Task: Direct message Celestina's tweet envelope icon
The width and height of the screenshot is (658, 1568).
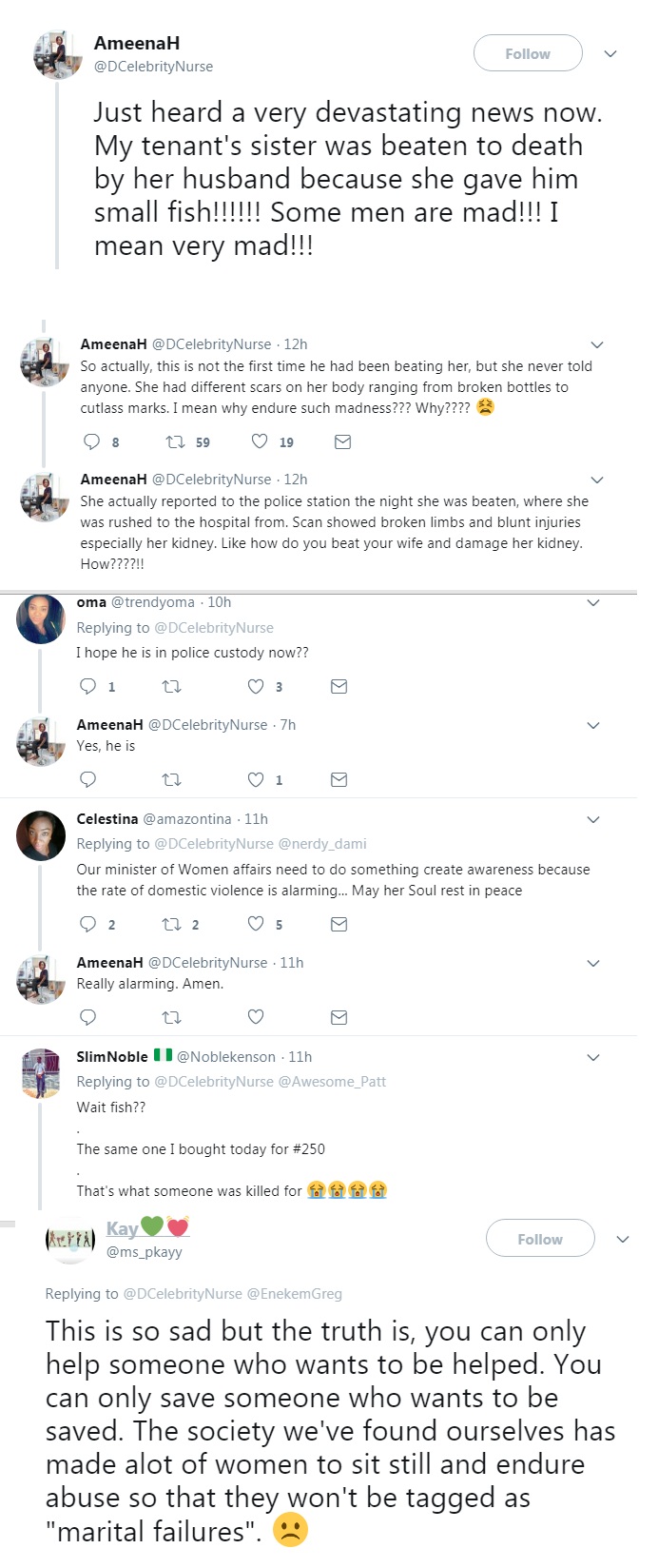Action: tap(339, 924)
